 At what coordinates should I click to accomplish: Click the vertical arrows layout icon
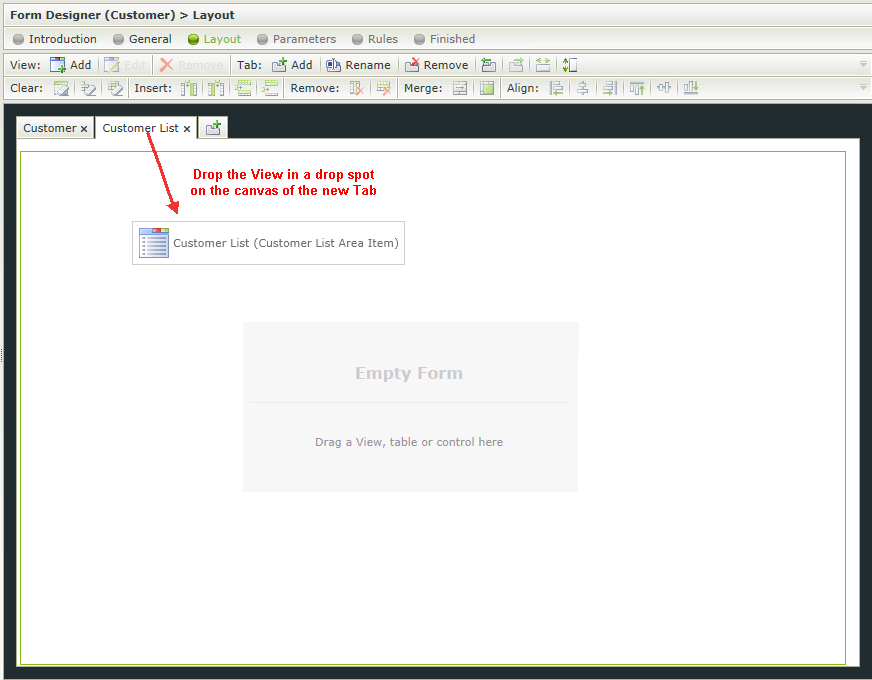tap(570, 65)
